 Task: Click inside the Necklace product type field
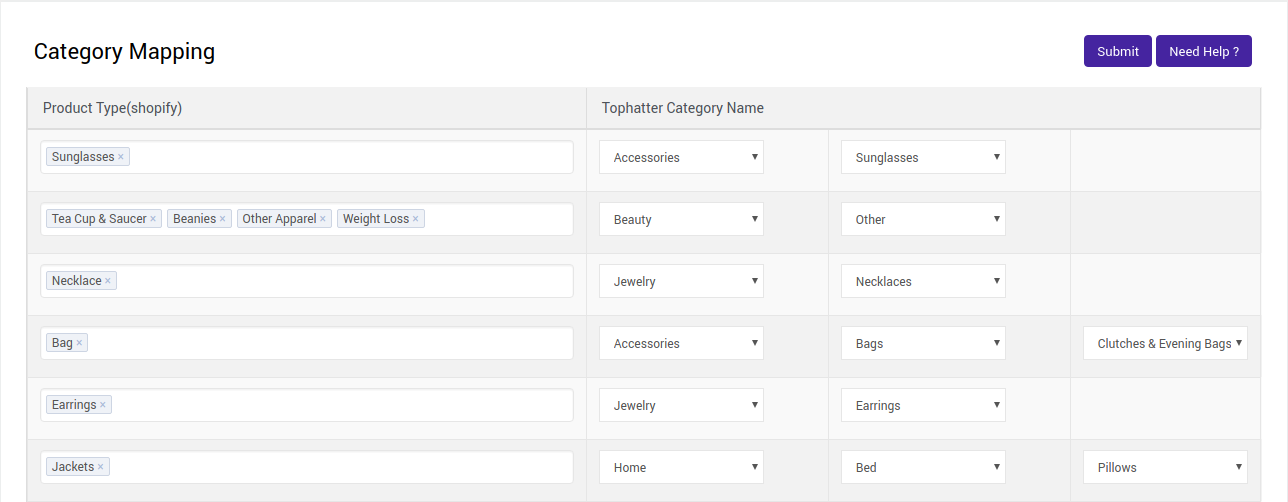(x=340, y=281)
